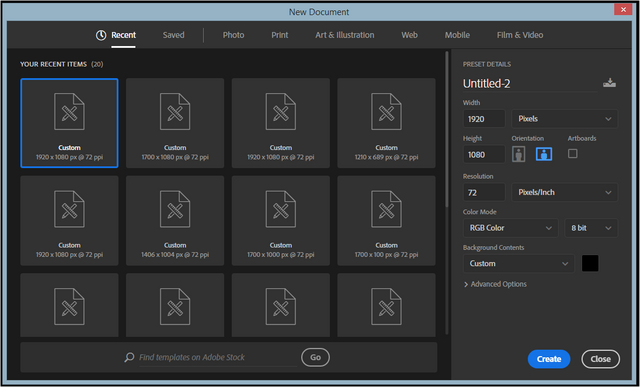Click the magnifier icon in Adobe Stock search
The height and width of the screenshot is (387, 640).
[129, 357]
